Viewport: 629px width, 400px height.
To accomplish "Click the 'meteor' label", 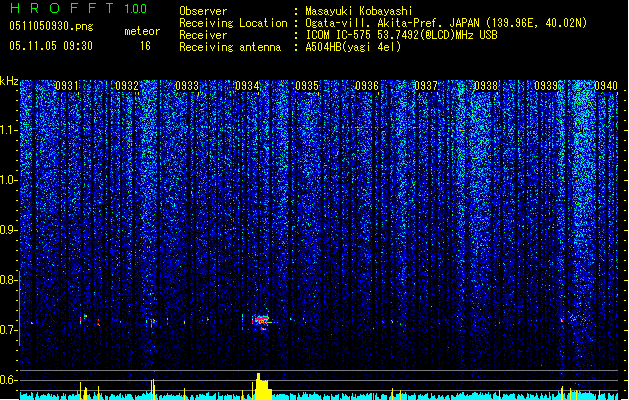I will pos(142,31).
